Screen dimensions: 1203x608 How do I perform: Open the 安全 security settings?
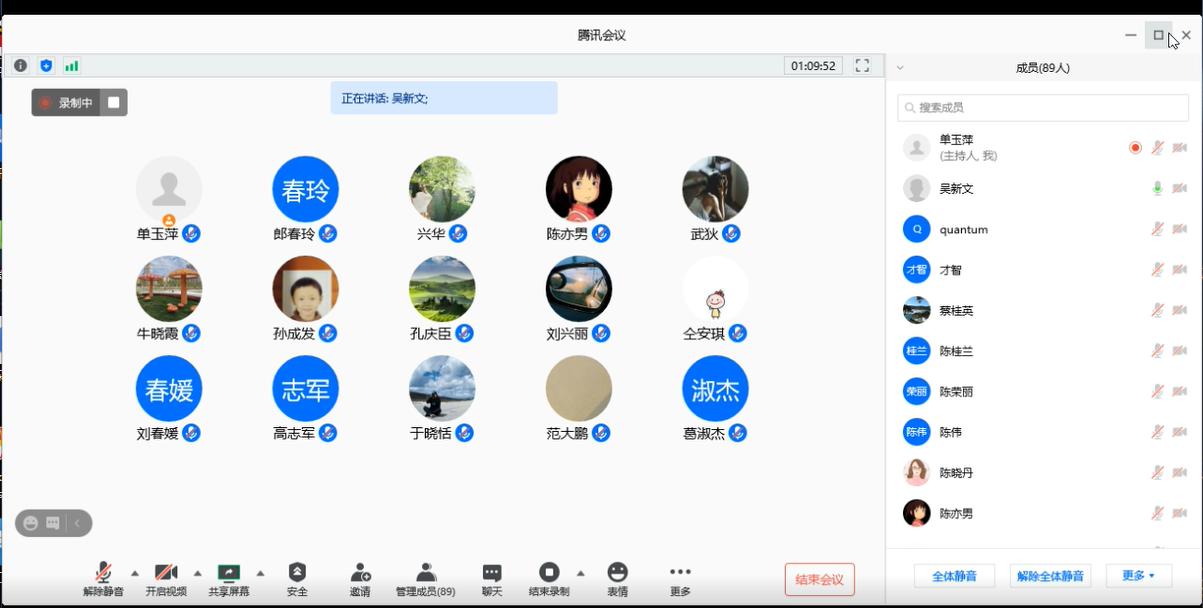297,578
